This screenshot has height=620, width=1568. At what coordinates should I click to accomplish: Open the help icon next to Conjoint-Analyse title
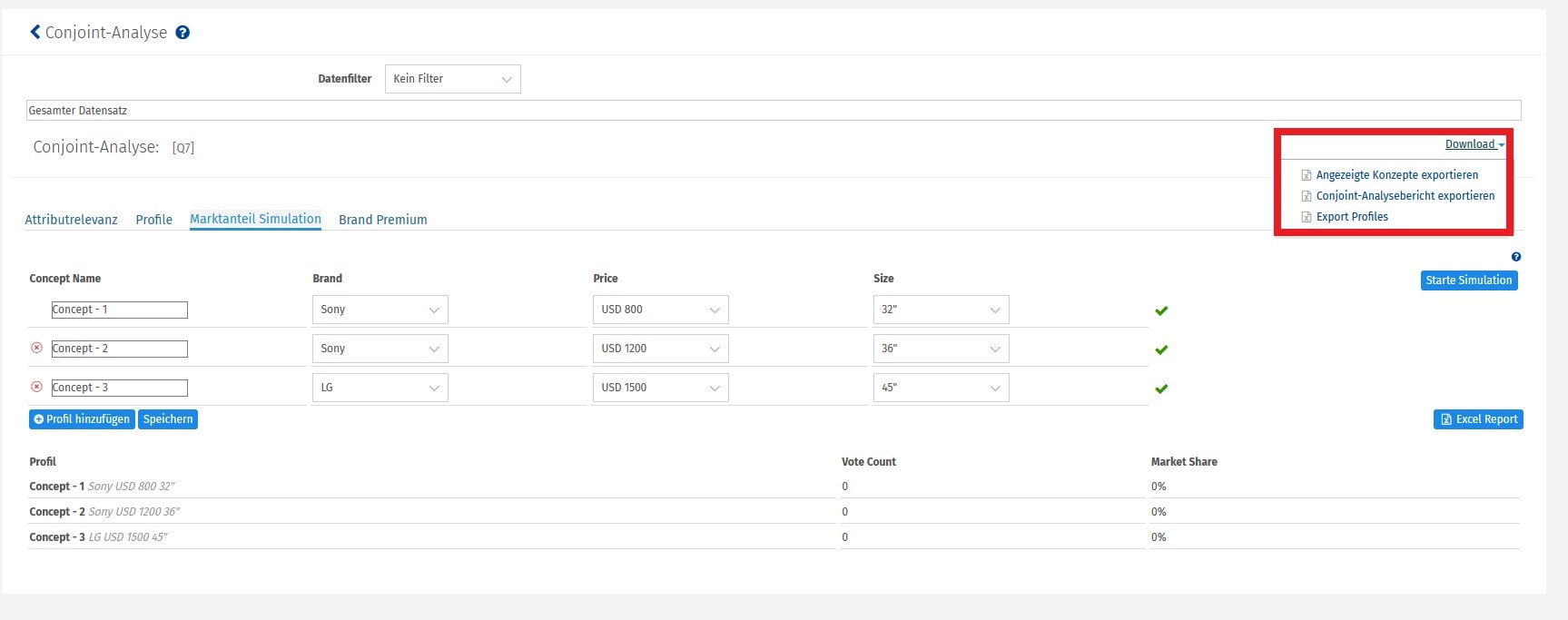coord(182,33)
